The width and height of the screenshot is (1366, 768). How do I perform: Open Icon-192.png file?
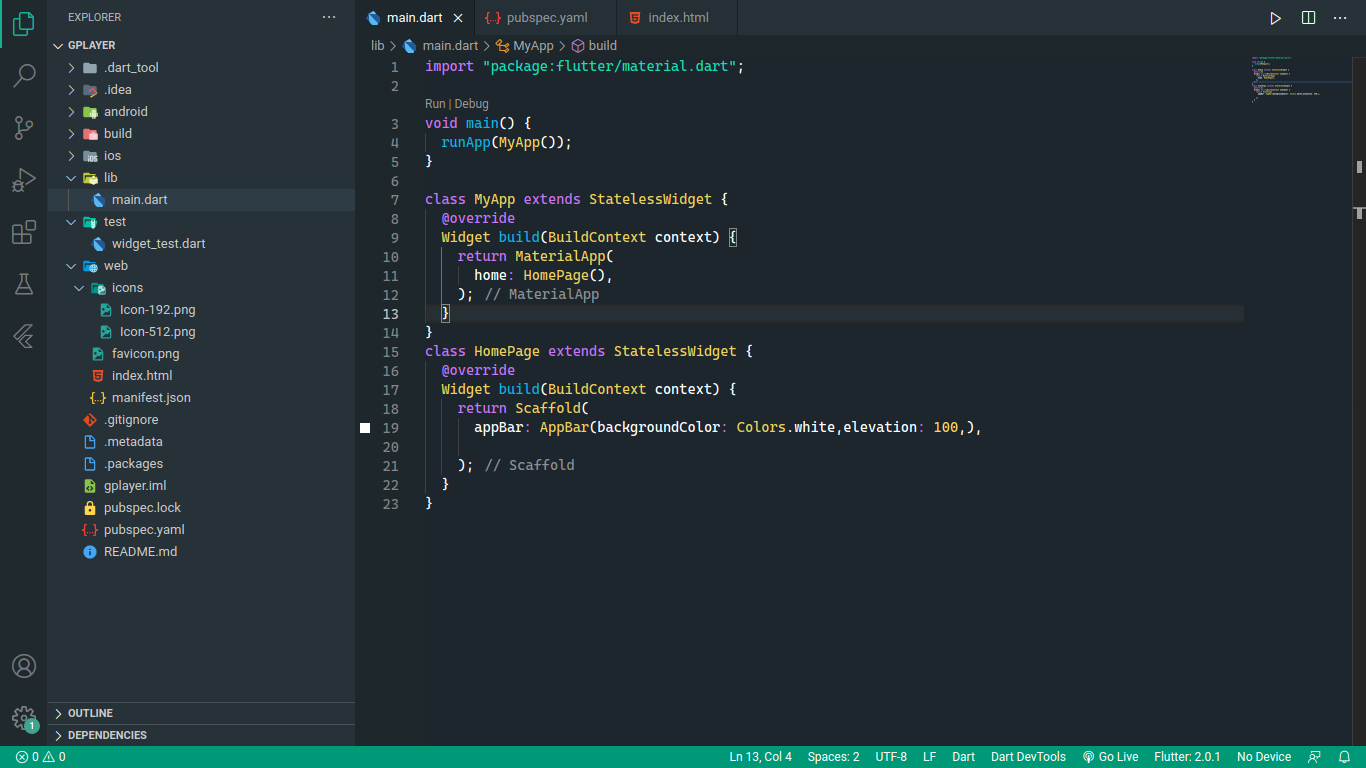click(201, 310)
